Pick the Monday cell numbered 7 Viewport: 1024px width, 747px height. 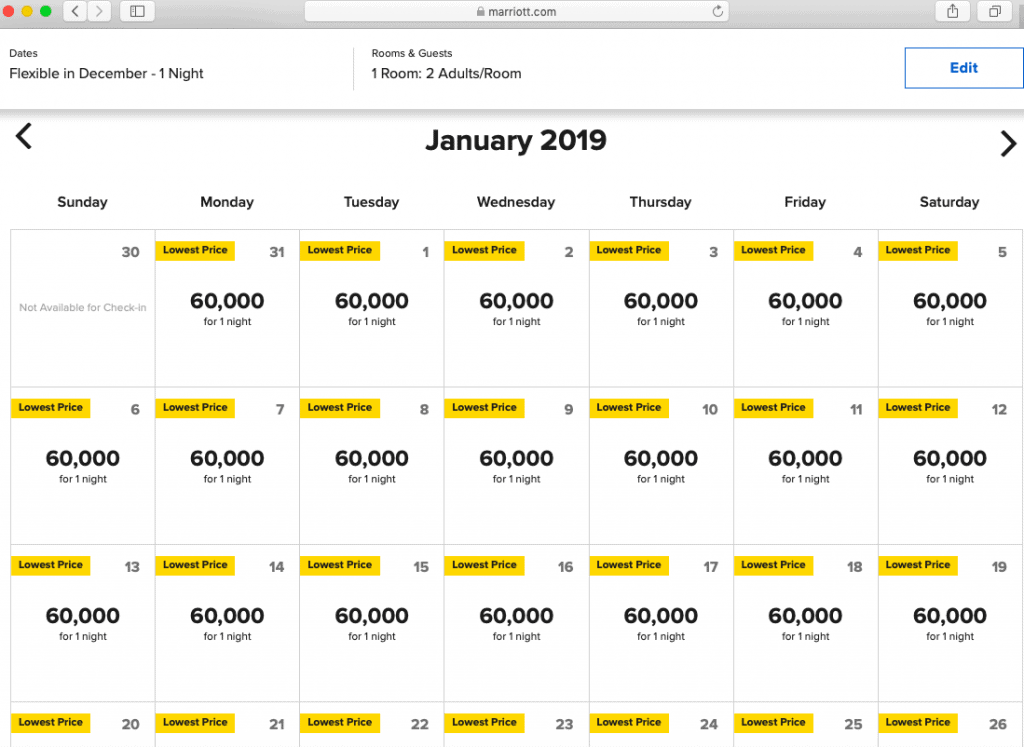[x=227, y=466]
